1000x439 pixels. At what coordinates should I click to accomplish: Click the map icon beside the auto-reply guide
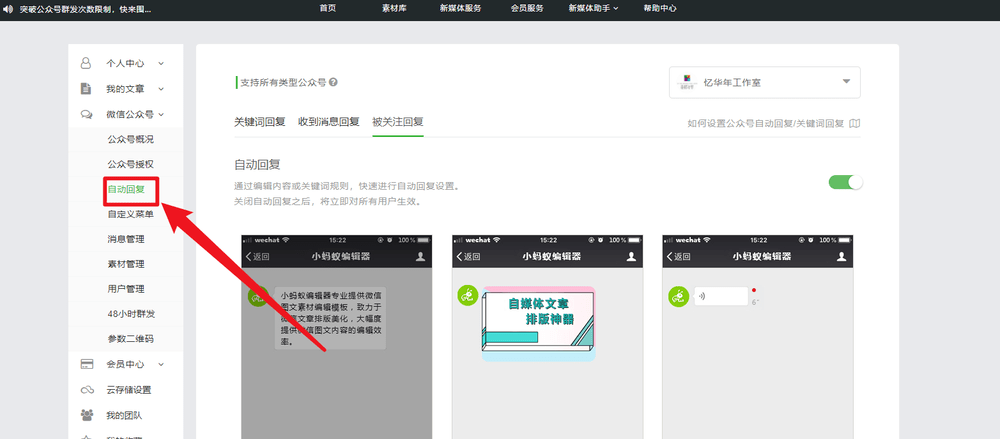click(x=855, y=124)
